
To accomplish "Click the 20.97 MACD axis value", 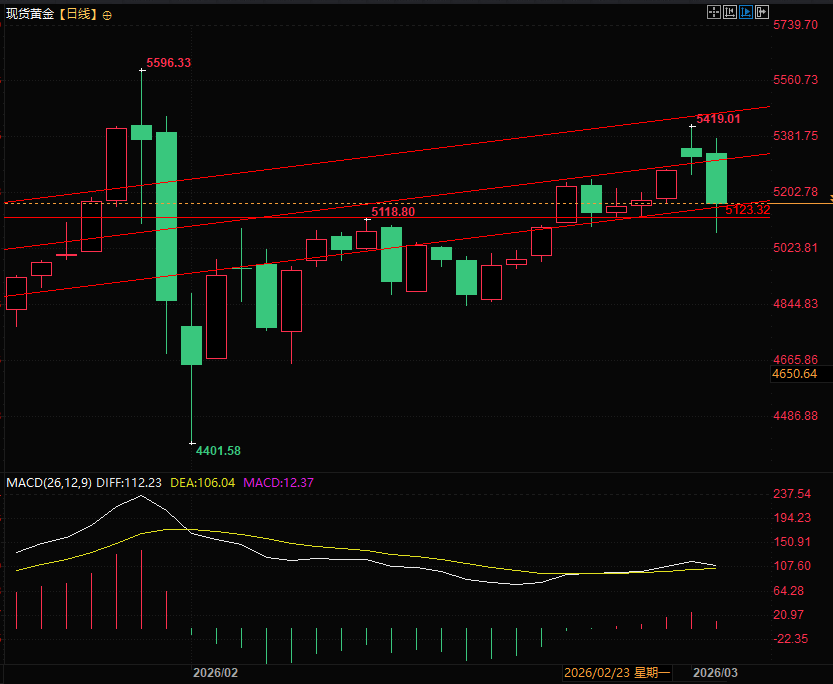I will coord(789,614).
